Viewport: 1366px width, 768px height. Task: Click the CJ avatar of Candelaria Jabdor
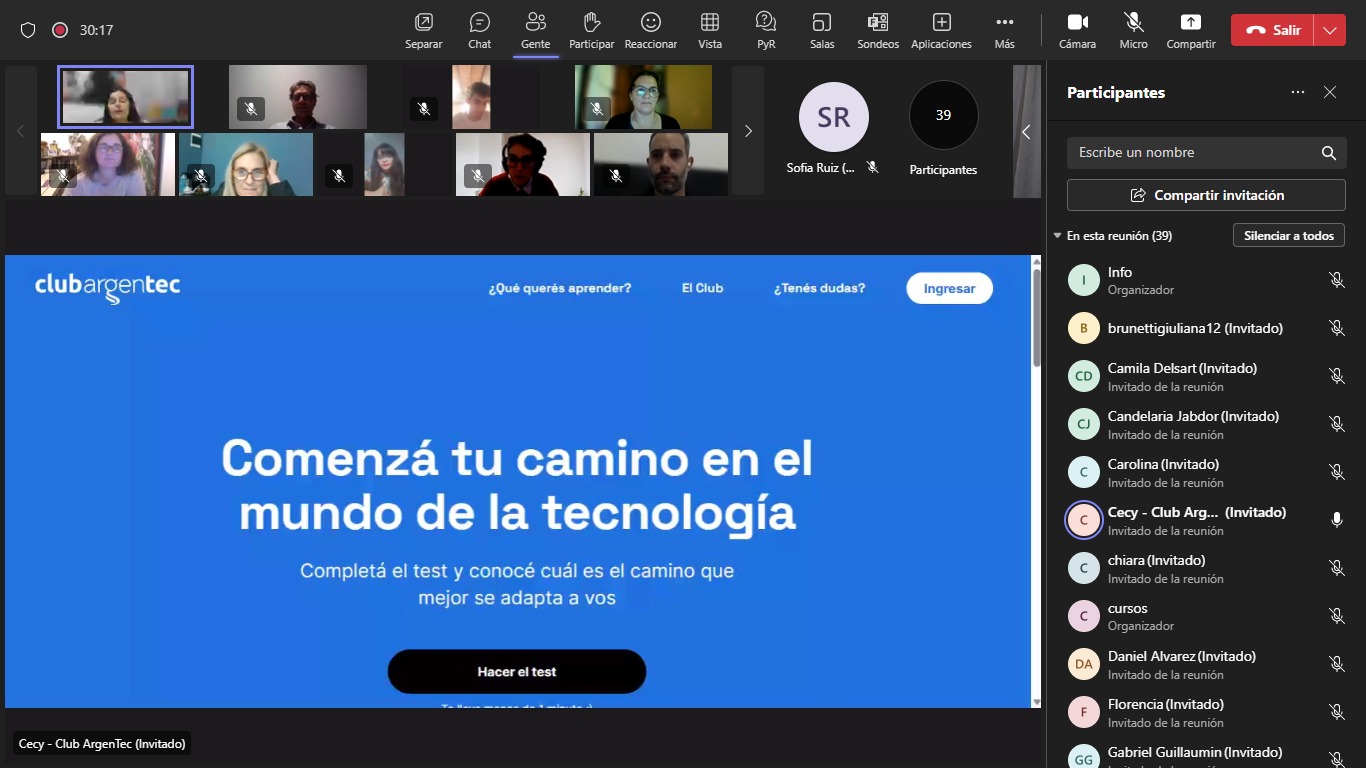(1084, 424)
